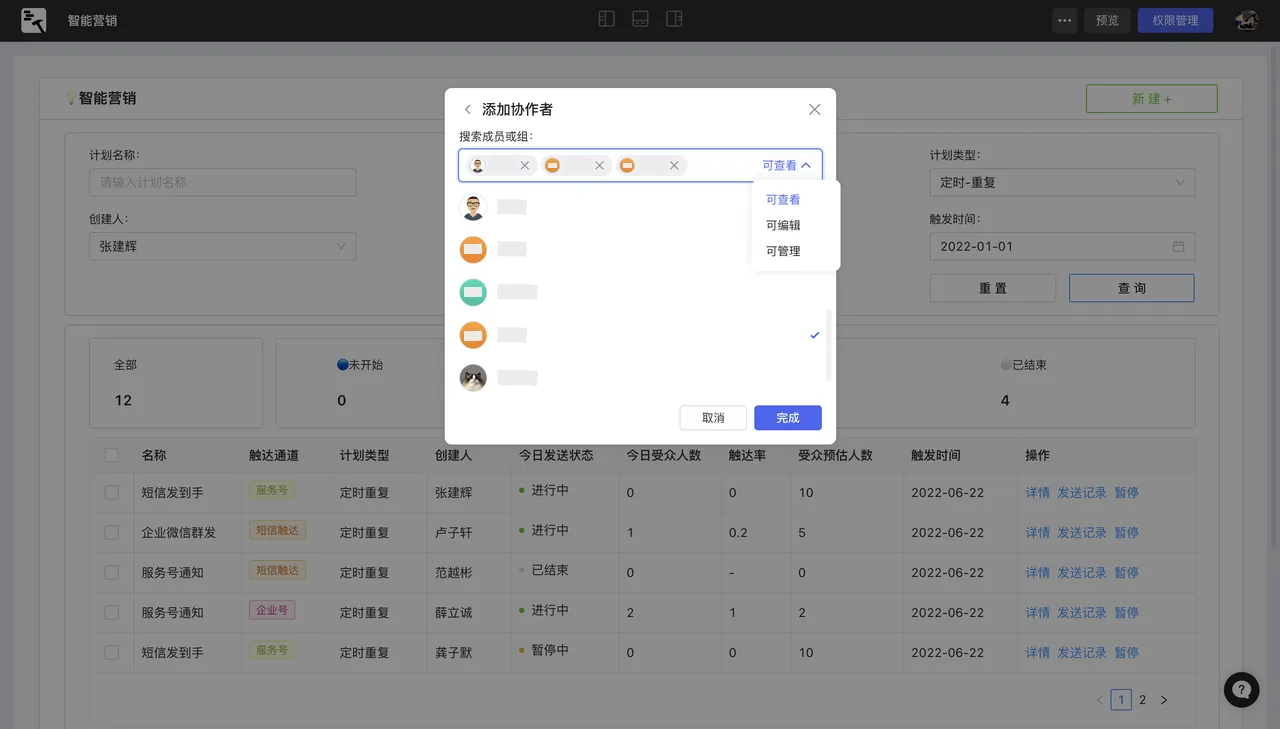Switch to right sidebar layout icon

pos(674,19)
